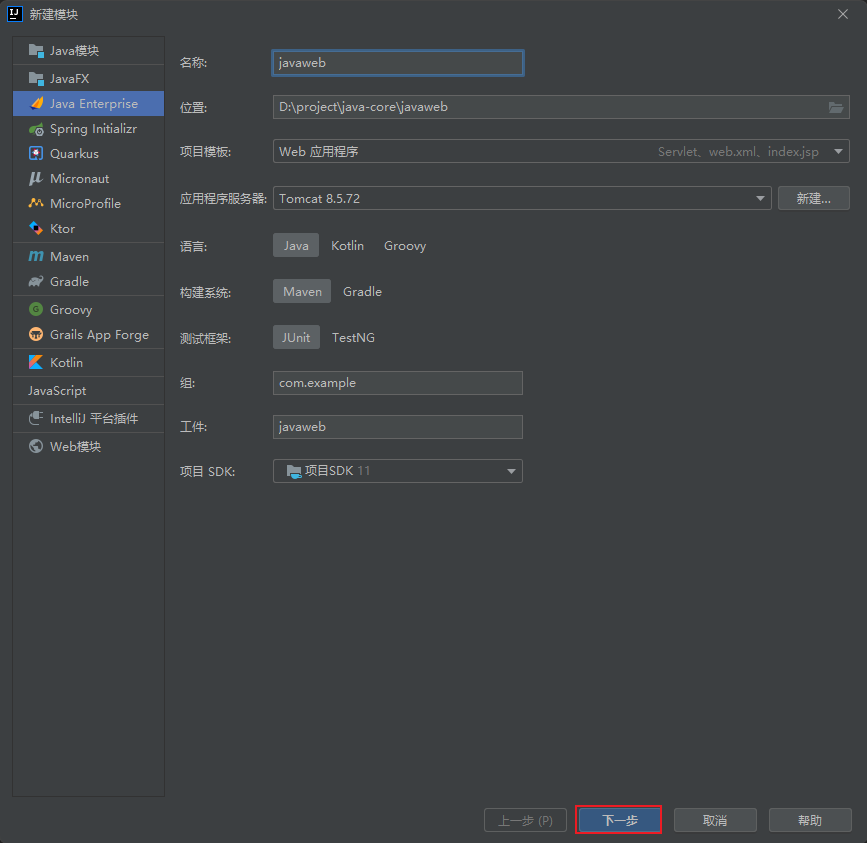Click the 组 com.example input field
Image resolution: width=867 pixels, height=843 pixels.
point(398,383)
